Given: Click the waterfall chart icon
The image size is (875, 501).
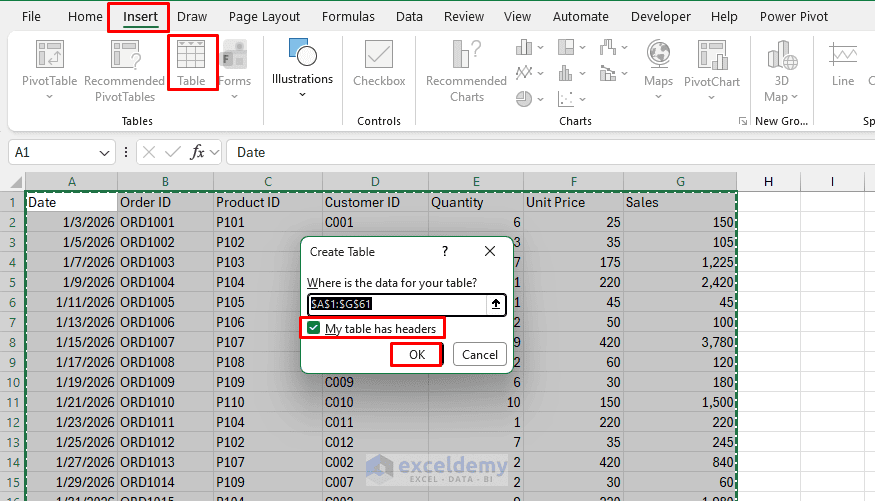Looking at the screenshot, I should [x=608, y=47].
